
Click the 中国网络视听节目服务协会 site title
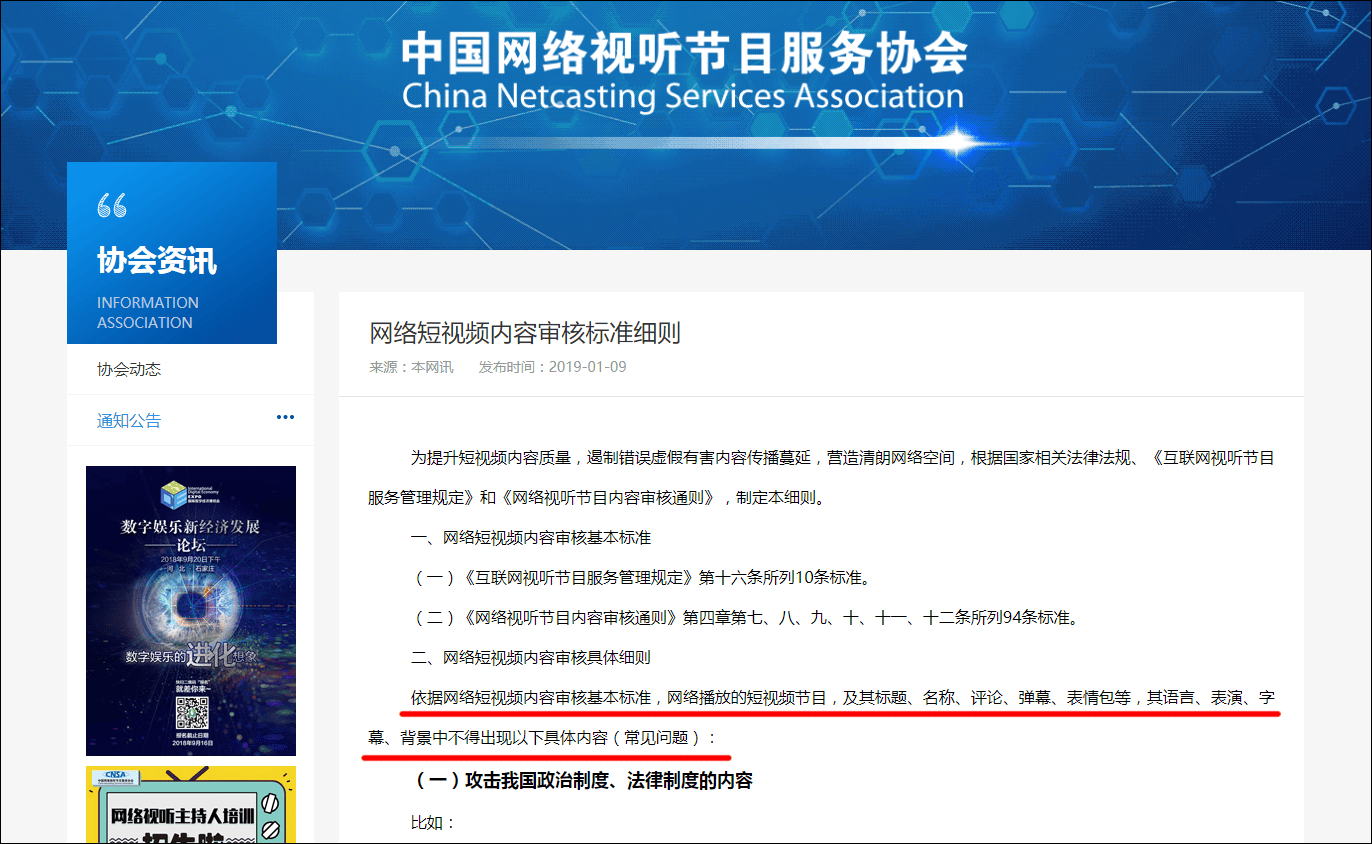[x=684, y=52]
